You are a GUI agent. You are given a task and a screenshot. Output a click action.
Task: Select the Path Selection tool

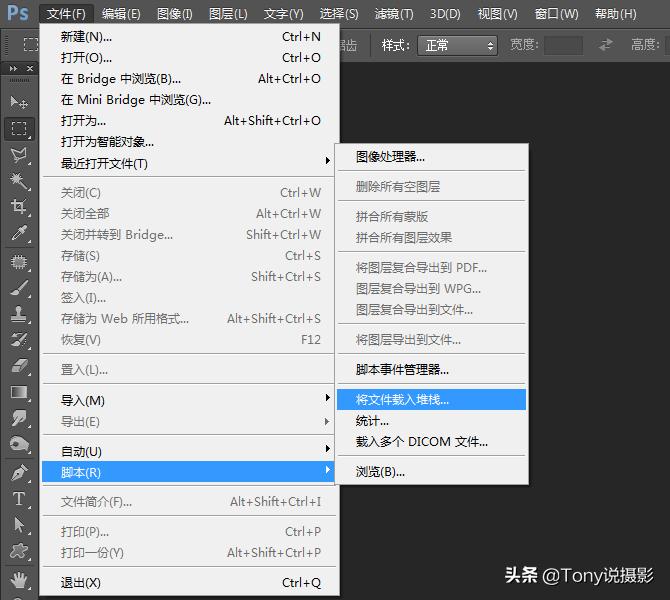pos(19,525)
